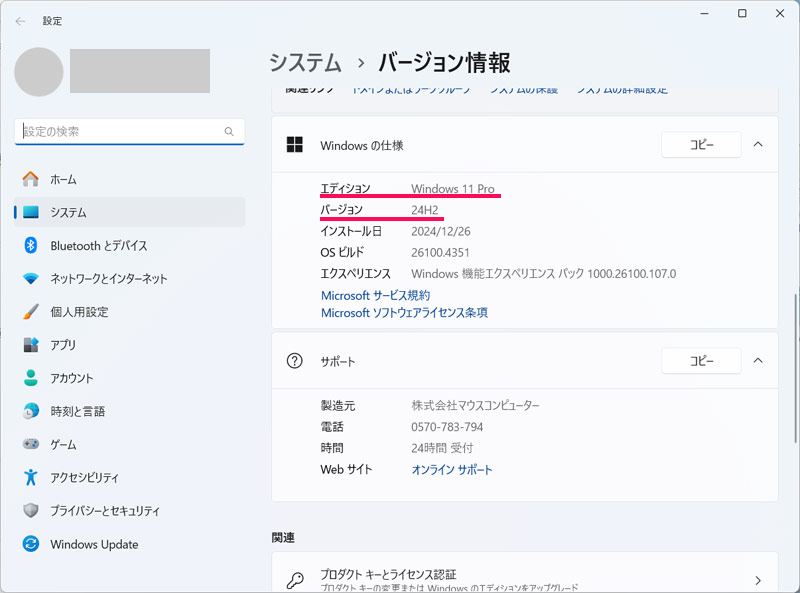The height and width of the screenshot is (593, 800).
Task: Open ゲーム settings
Action: [x=130, y=444]
